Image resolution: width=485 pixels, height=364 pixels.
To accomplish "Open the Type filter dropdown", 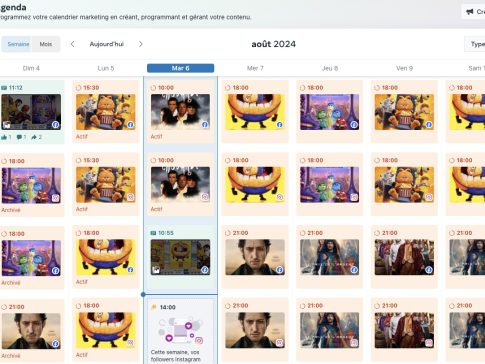I will coord(476,44).
